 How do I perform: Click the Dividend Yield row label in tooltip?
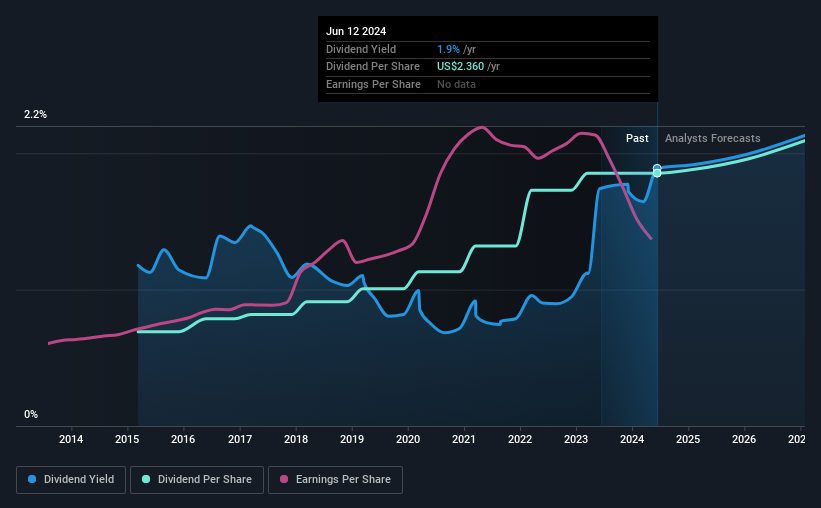(361, 49)
